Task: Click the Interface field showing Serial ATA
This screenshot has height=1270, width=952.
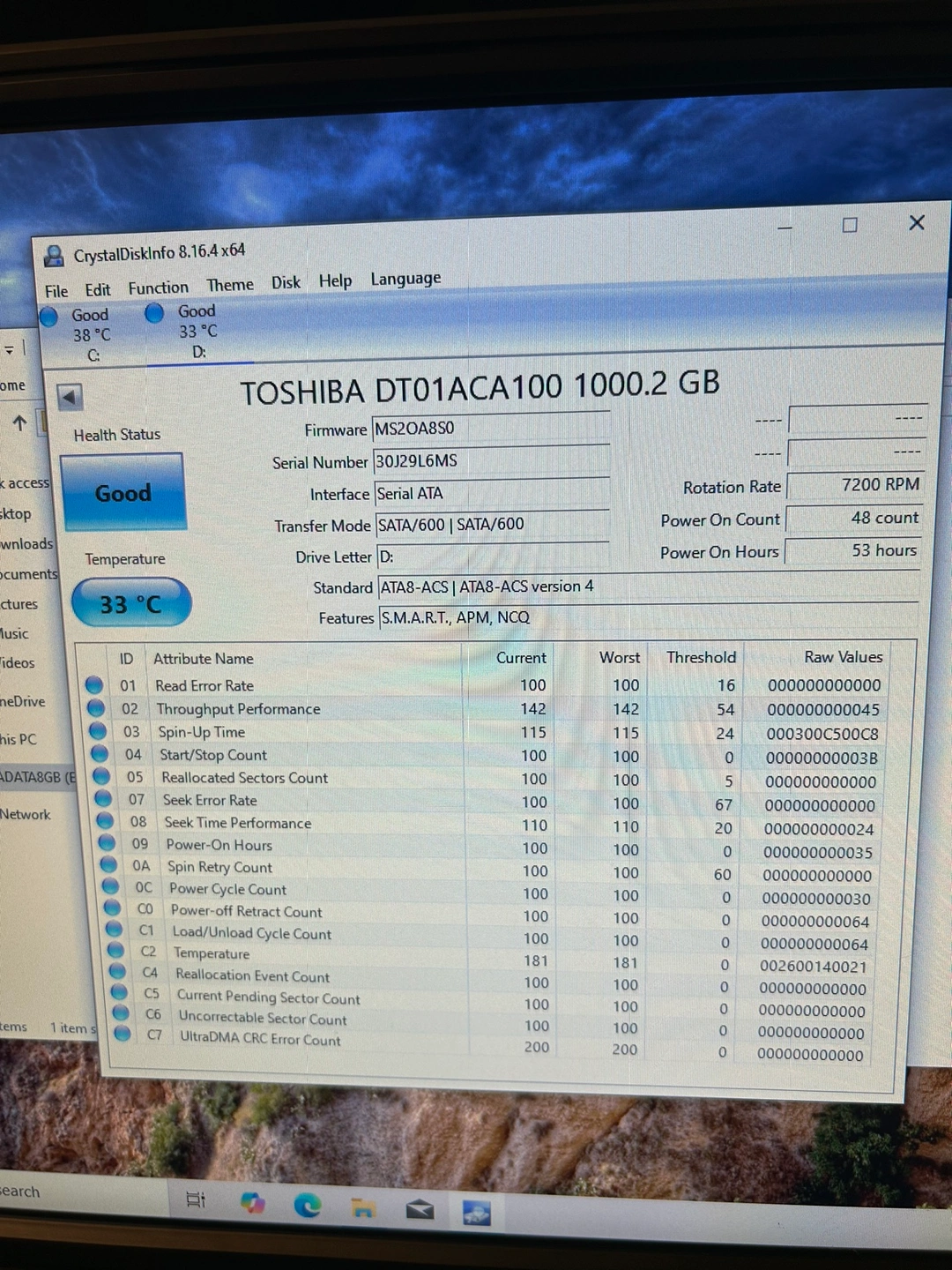Action: point(492,492)
